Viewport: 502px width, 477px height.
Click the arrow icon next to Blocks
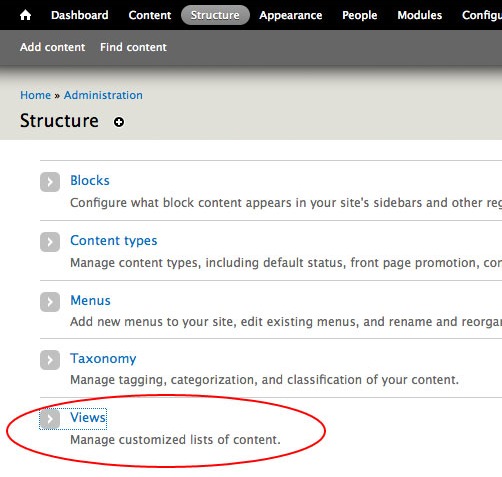(50, 182)
